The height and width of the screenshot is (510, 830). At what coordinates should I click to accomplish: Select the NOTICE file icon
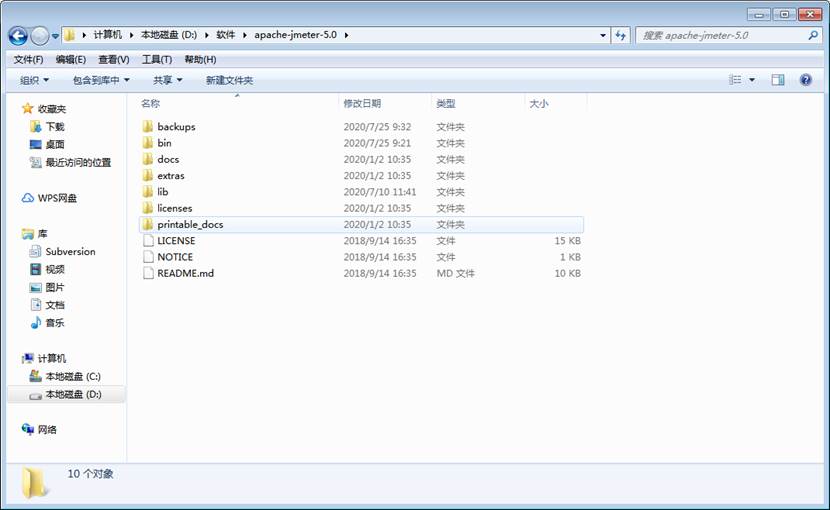tap(148, 257)
